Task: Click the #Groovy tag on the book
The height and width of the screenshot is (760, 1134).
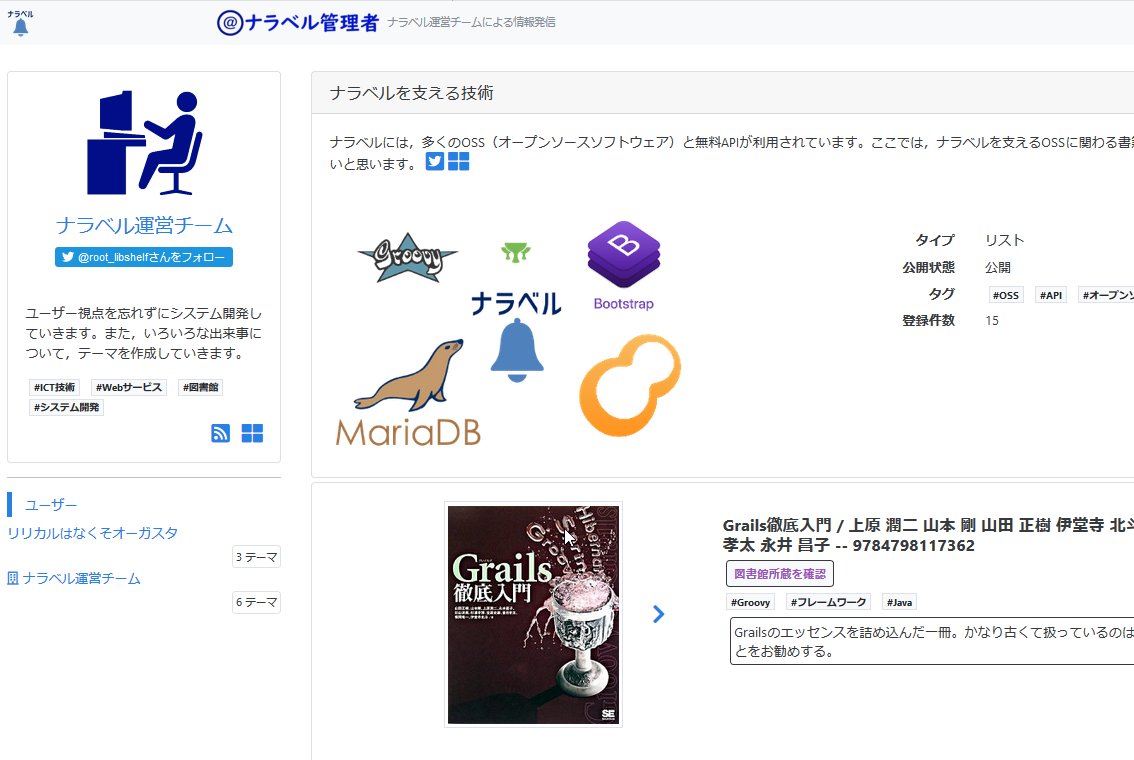Action: tap(750, 602)
